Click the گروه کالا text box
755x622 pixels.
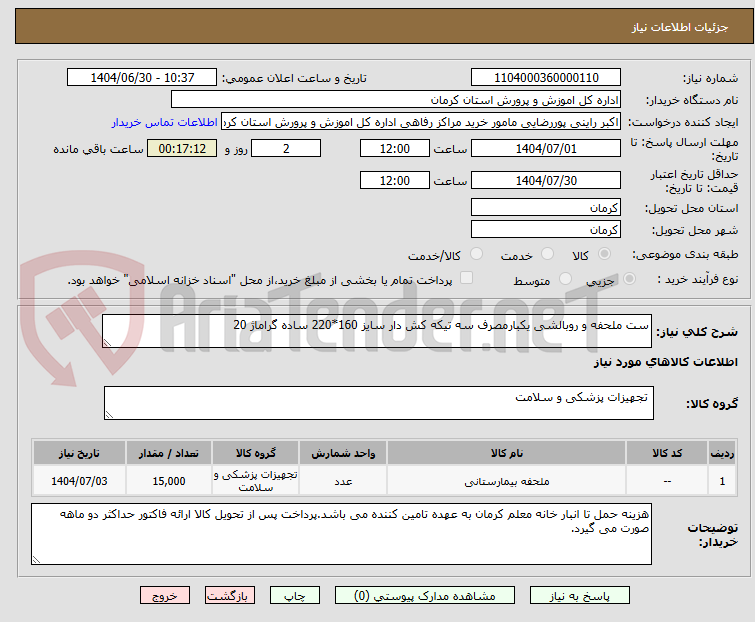(x=378, y=403)
